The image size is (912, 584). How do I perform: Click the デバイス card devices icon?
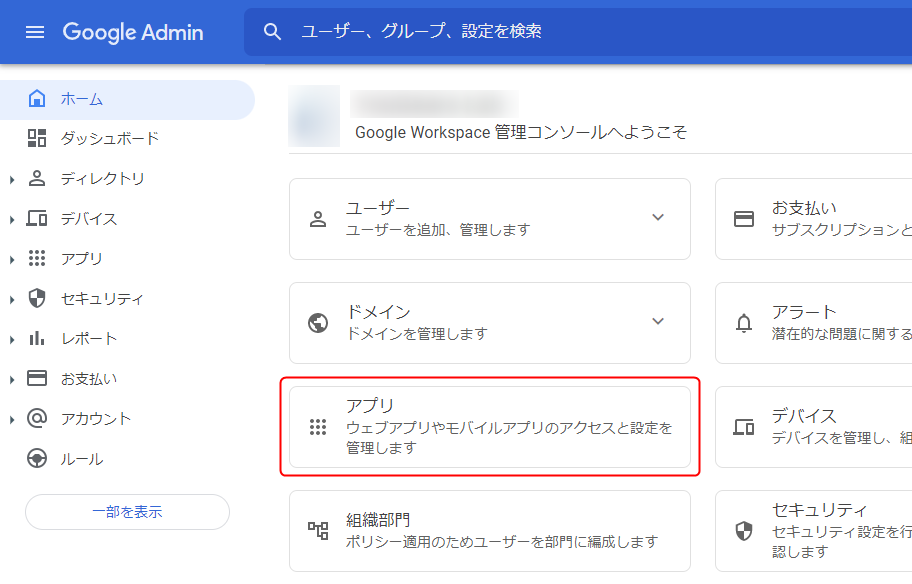pyautogui.click(x=744, y=427)
